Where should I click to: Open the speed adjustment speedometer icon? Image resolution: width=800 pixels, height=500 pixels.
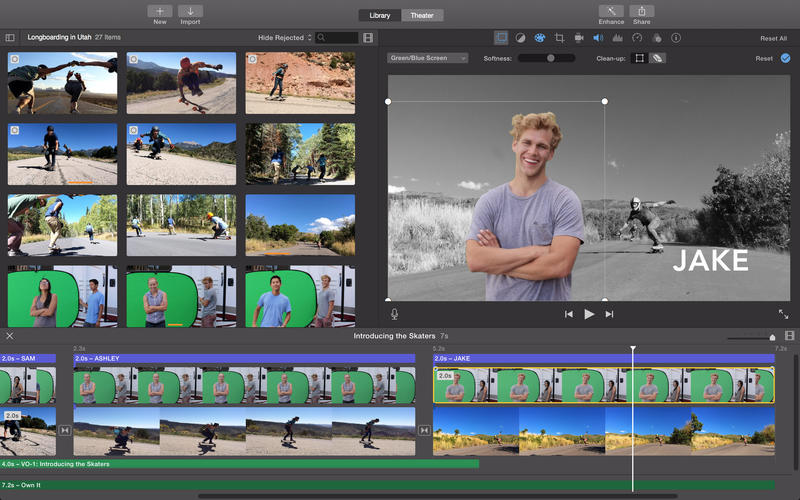pos(637,38)
